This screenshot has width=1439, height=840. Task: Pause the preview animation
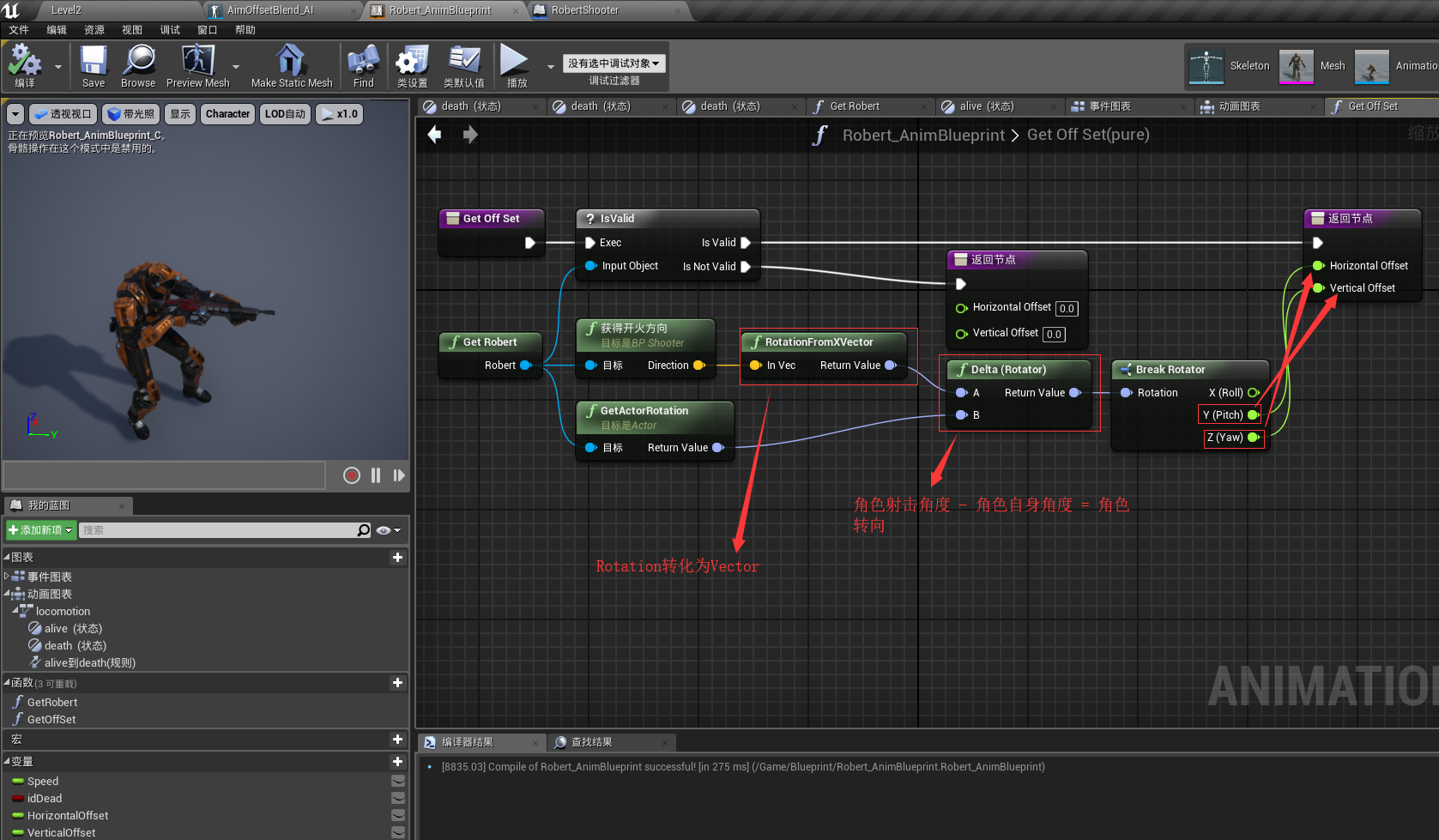pyautogui.click(x=376, y=475)
